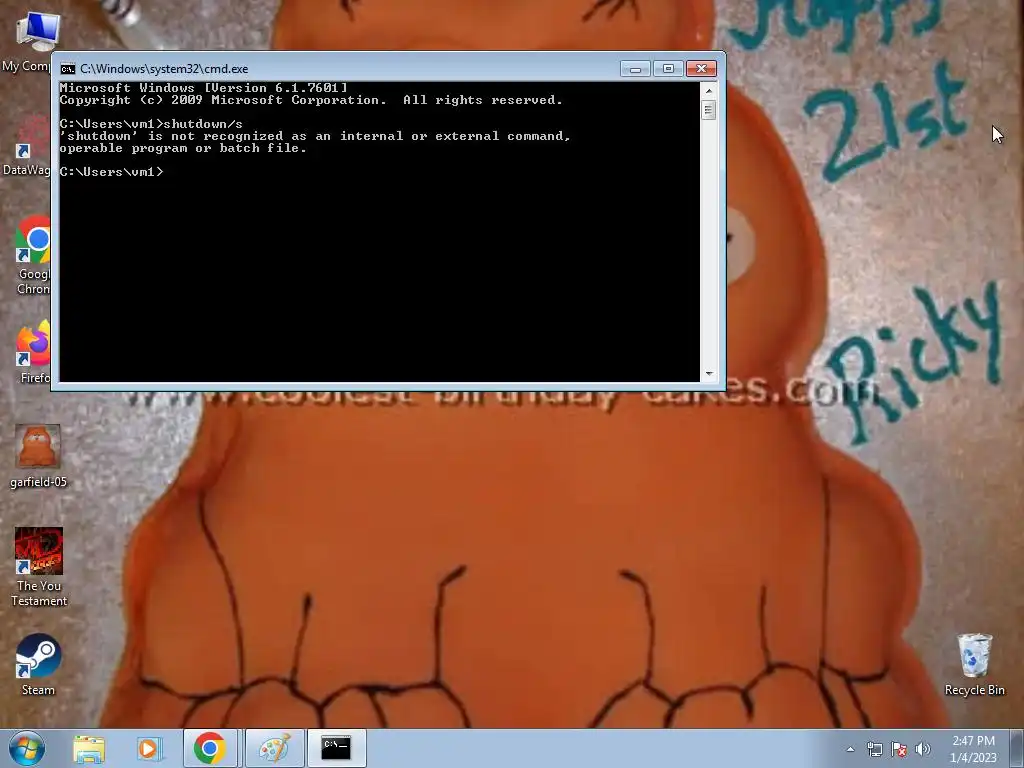Viewport: 1024px width, 768px height.
Task: Click the cmd scrollbar up arrow
Action: (x=709, y=91)
